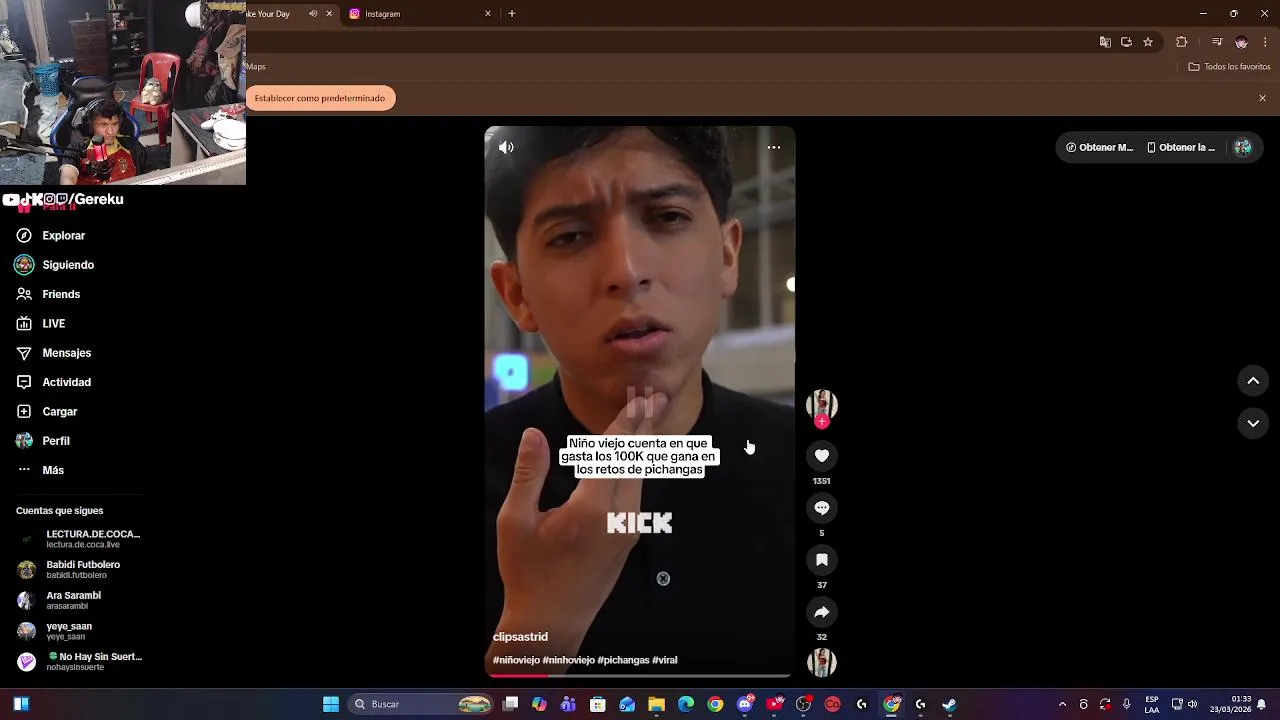The image size is (1280, 720).
Task: Open the Actividad notifications
Action: 54,382
